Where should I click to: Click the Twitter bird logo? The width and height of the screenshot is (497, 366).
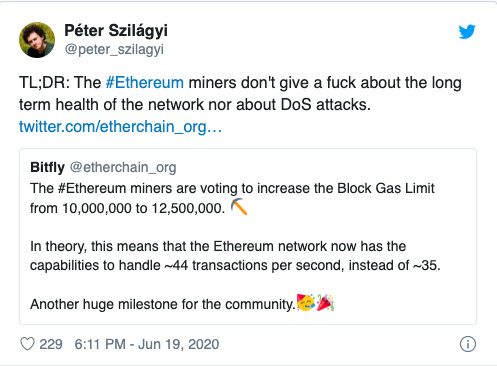pos(467,32)
